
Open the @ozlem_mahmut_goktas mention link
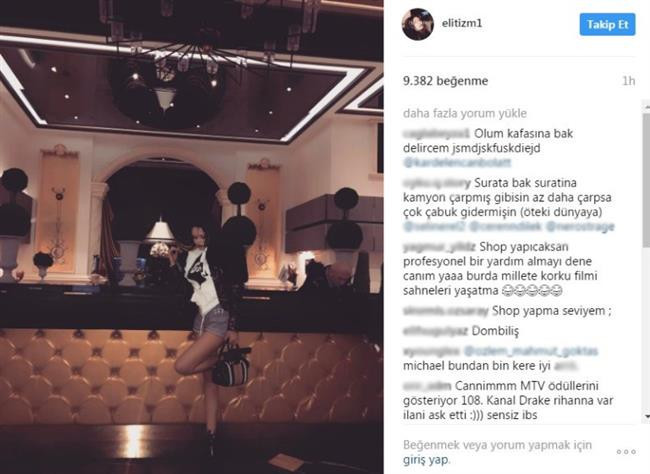531,351
